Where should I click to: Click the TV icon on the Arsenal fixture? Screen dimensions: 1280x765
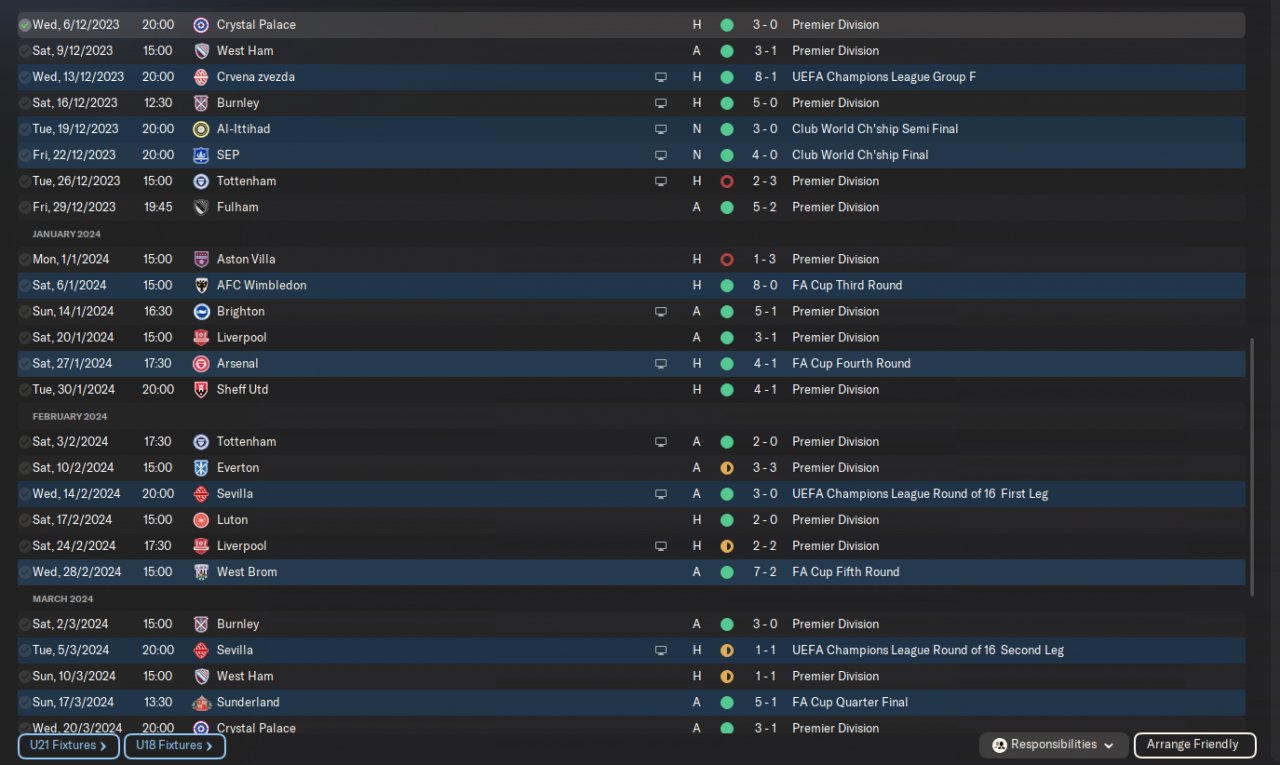coord(660,364)
